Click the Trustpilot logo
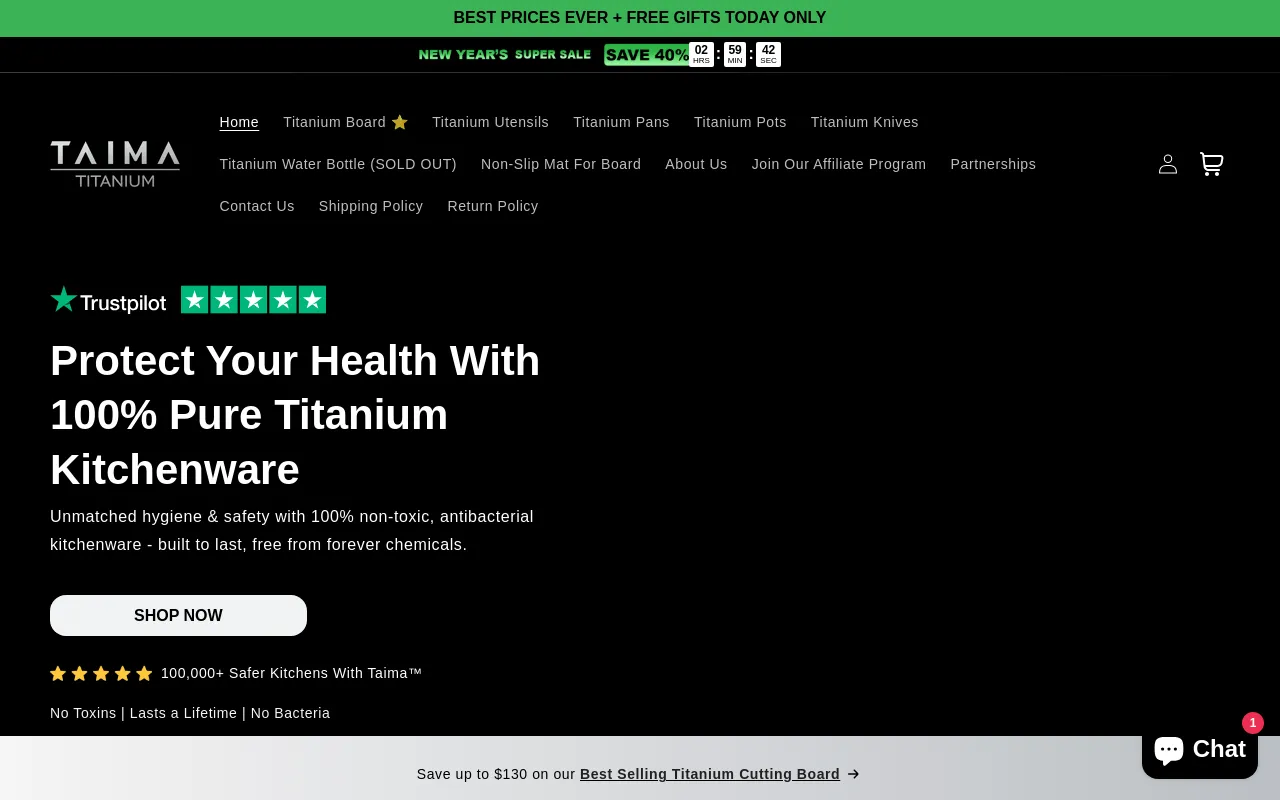 (x=108, y=300)
